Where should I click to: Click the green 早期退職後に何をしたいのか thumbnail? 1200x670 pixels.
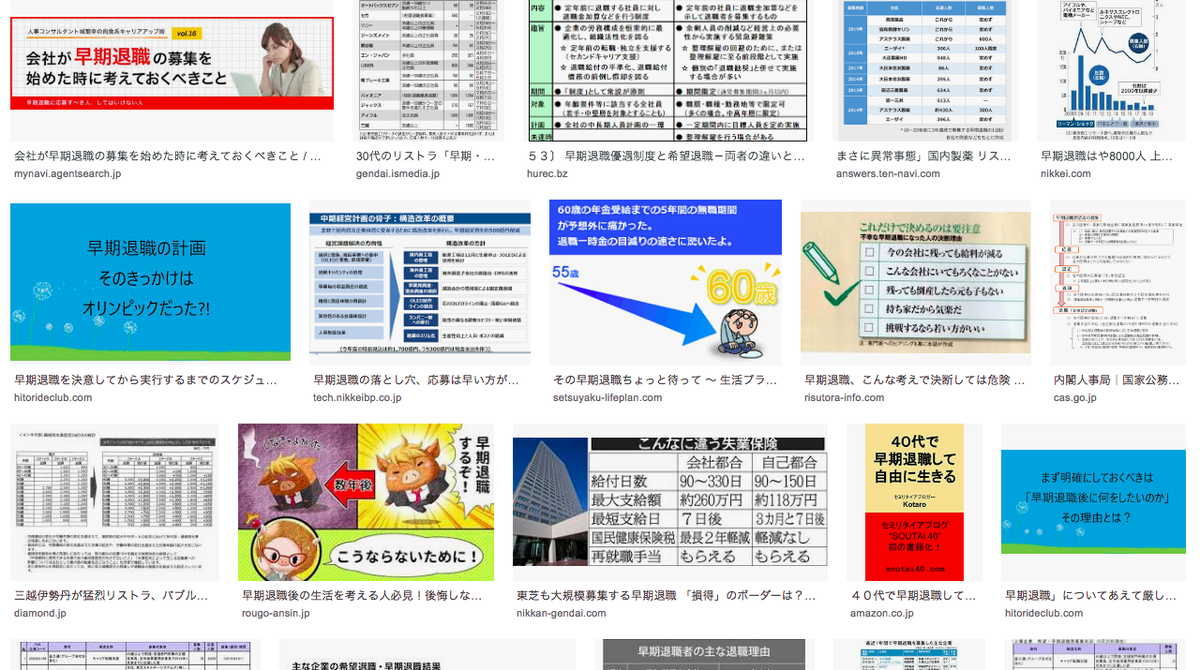pos(1095,500)
